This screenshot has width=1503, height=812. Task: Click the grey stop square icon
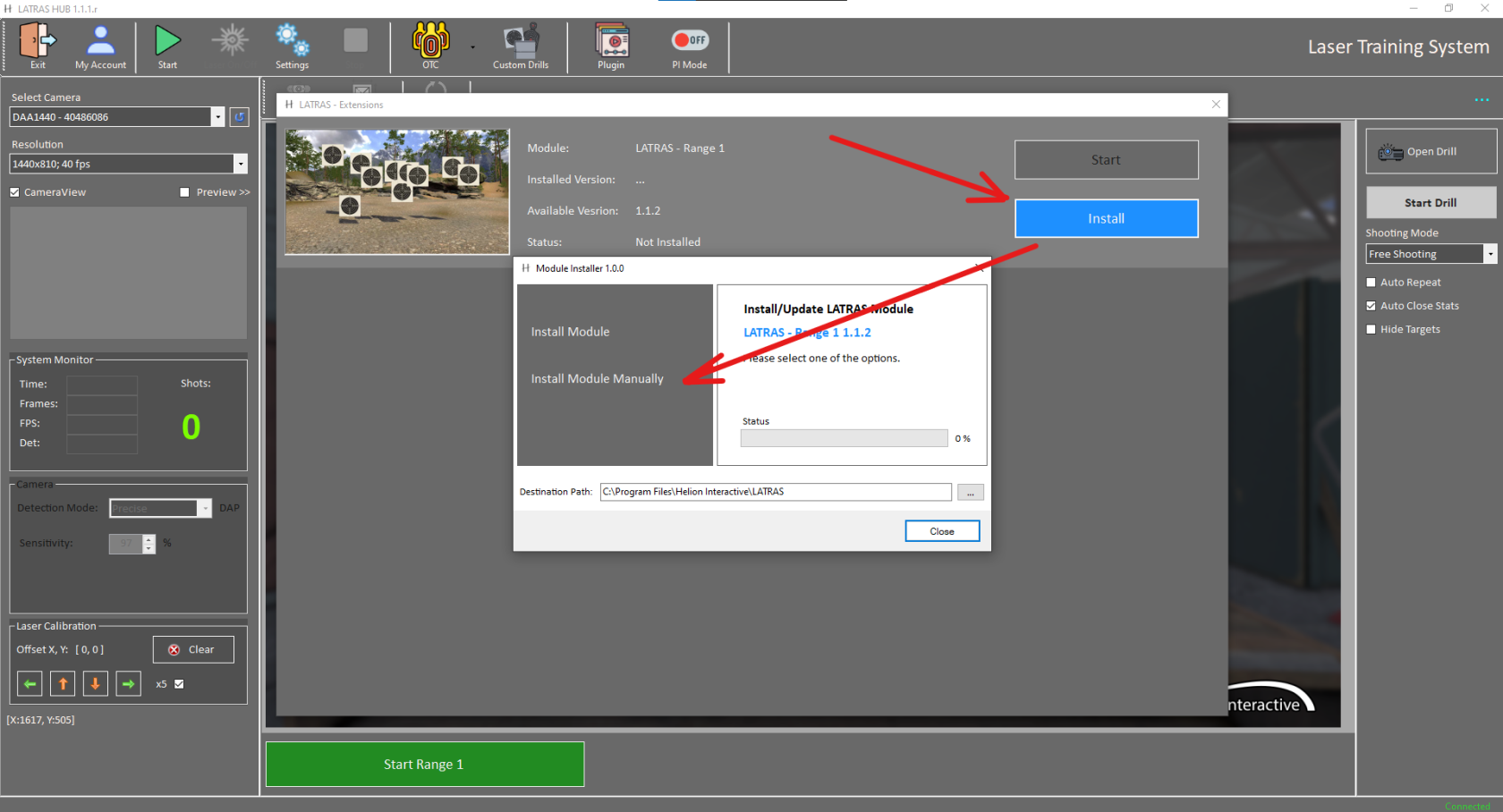(356, 40)
